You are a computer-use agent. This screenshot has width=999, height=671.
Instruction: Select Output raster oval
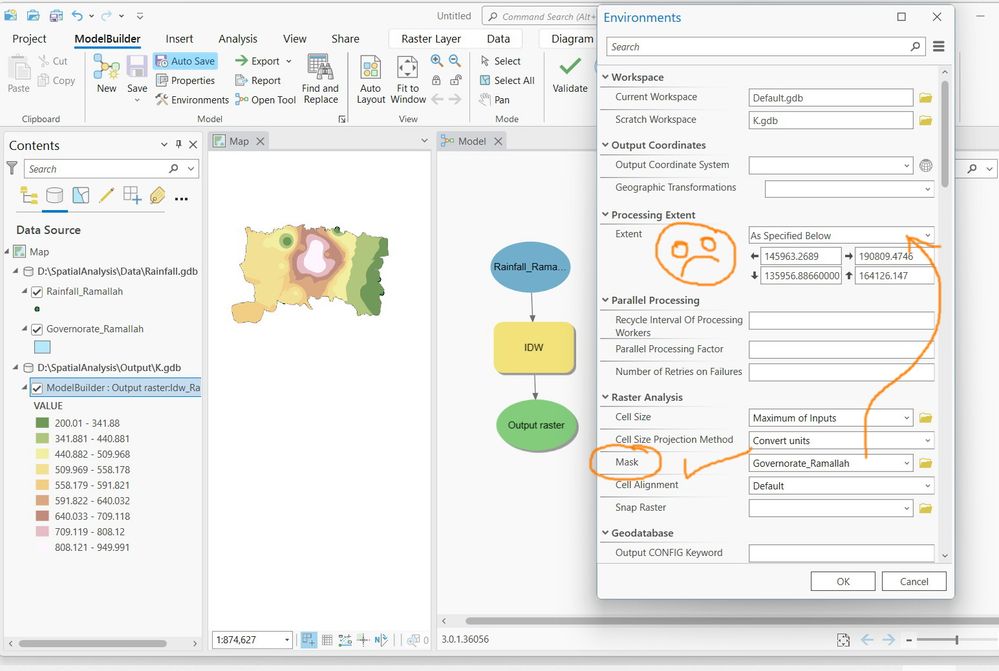click(536, 426)
